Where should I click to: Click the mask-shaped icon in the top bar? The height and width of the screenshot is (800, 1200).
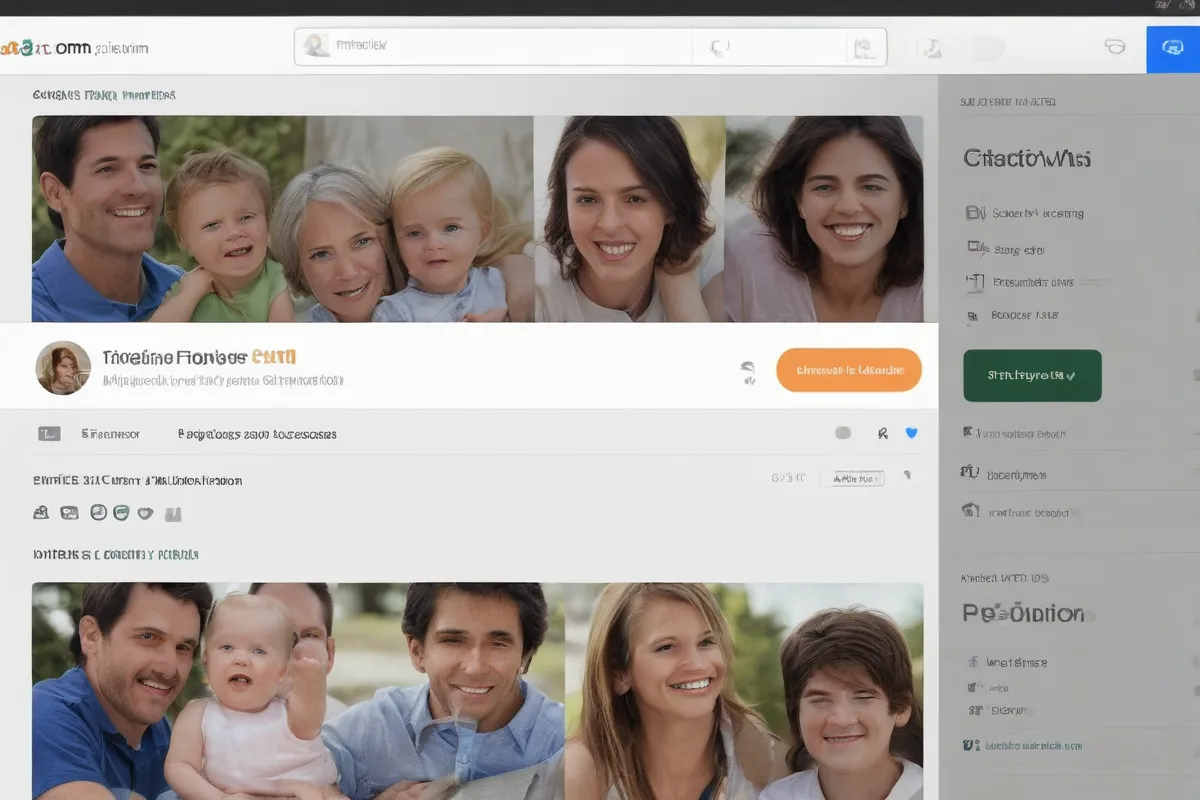point(1114,47)
